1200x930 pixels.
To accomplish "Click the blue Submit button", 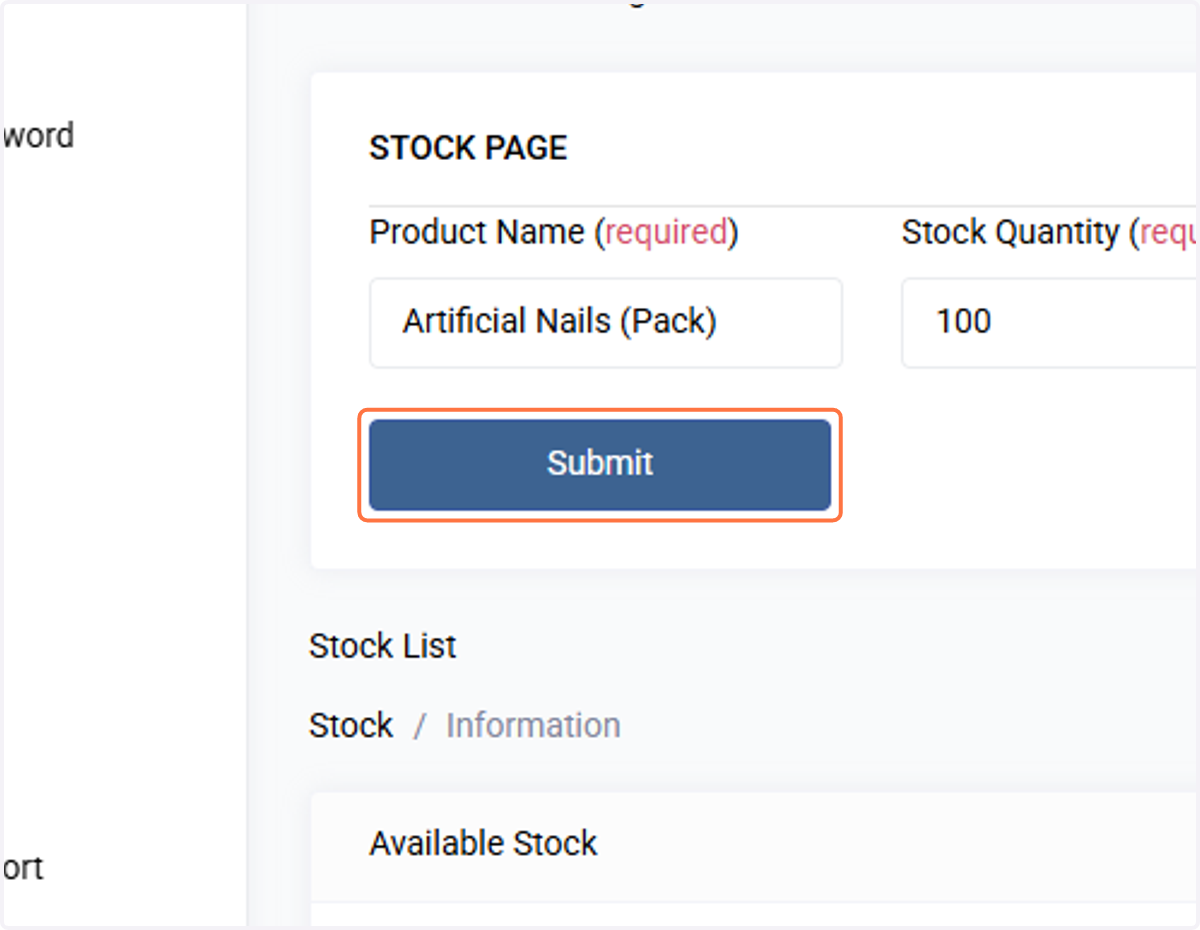I will tap(600, 464).
